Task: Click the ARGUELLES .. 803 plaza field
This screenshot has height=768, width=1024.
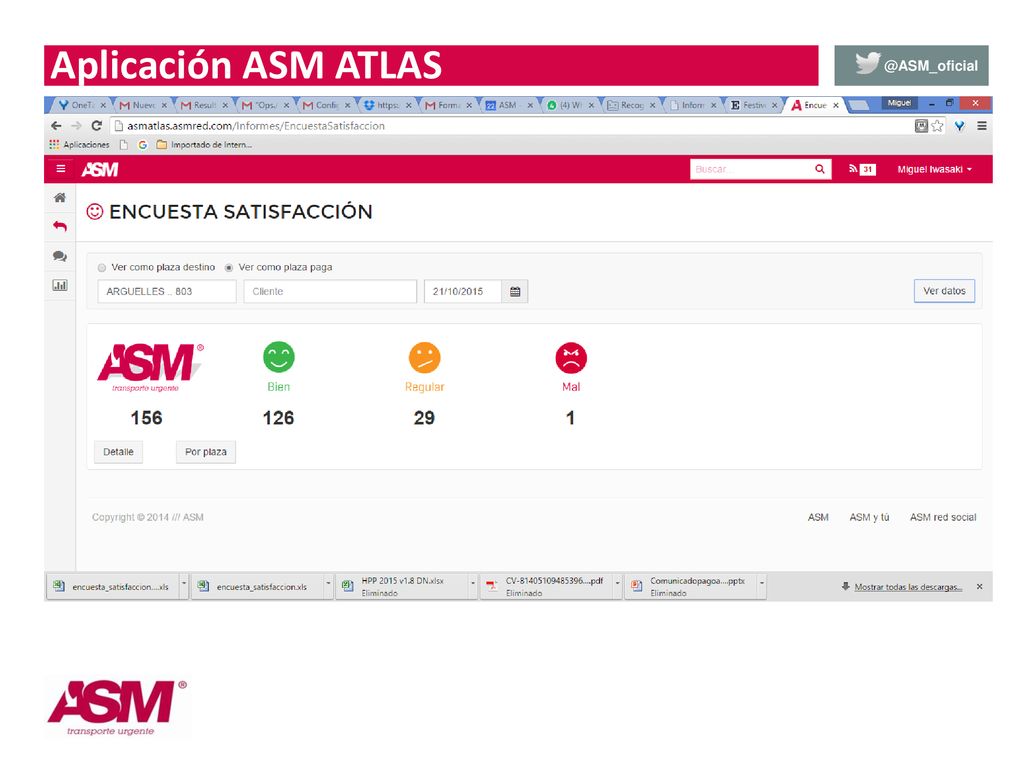Action: 167,291
